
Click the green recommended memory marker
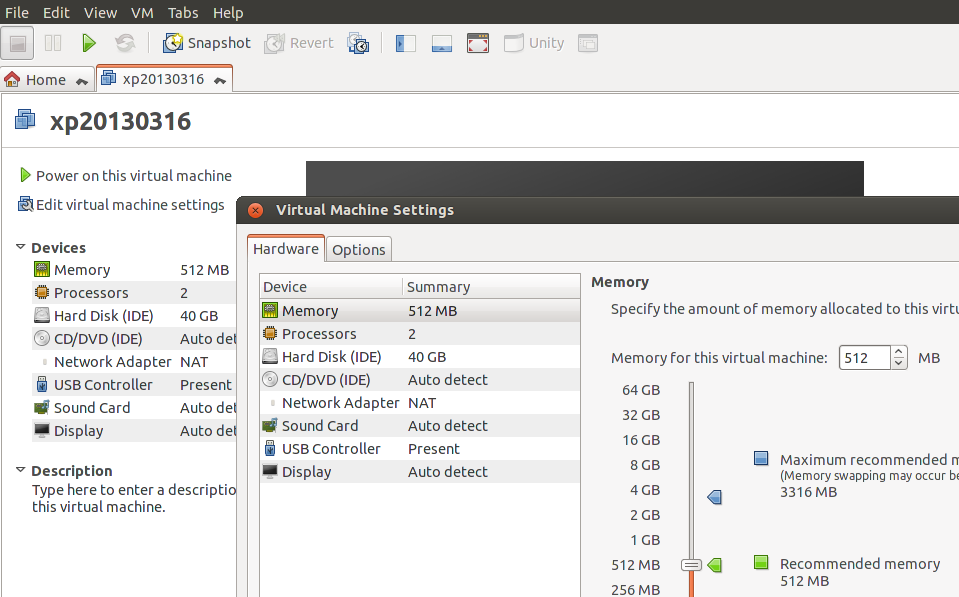point(715,565)
